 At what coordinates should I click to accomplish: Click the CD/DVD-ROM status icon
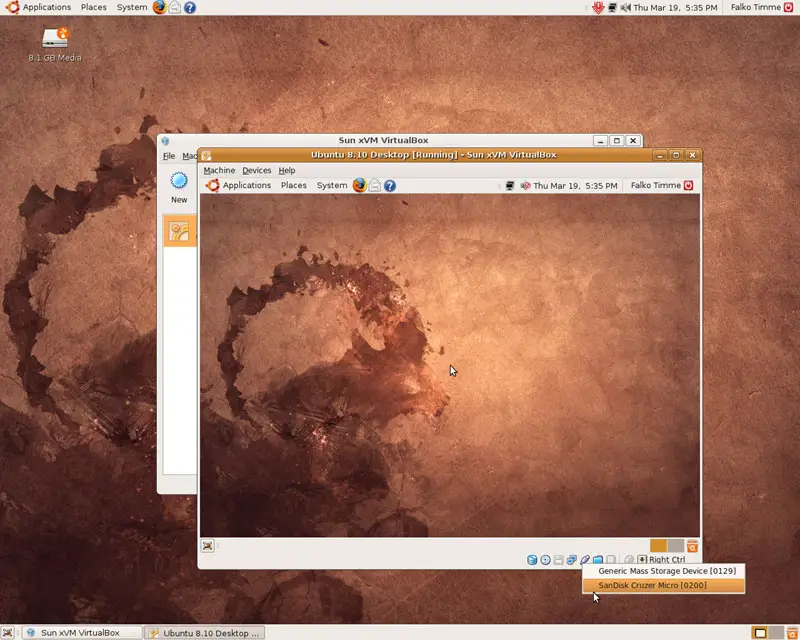tap(545, 560)
